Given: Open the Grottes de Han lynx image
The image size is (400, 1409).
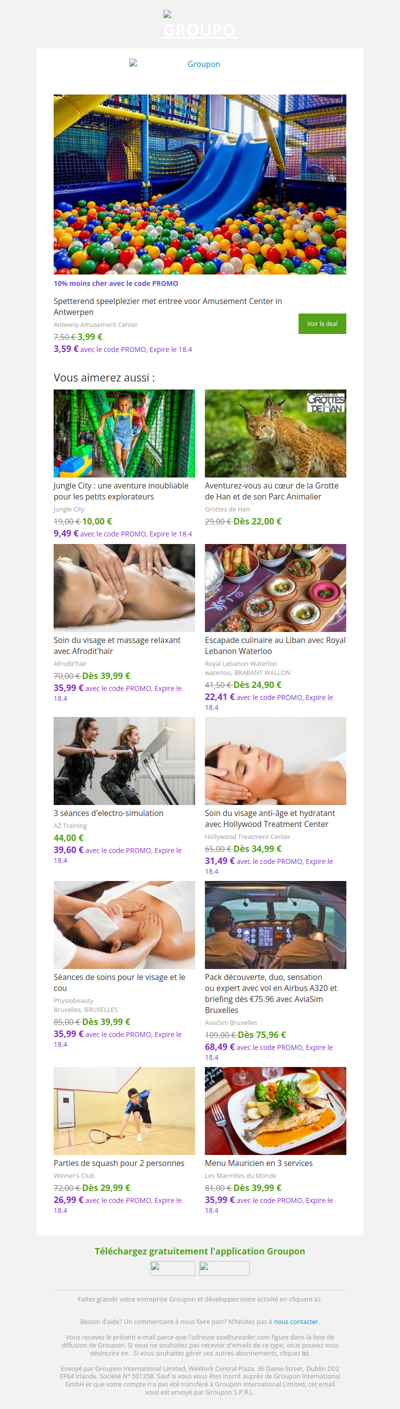Looking at the screenshot, I should [275, 433].
